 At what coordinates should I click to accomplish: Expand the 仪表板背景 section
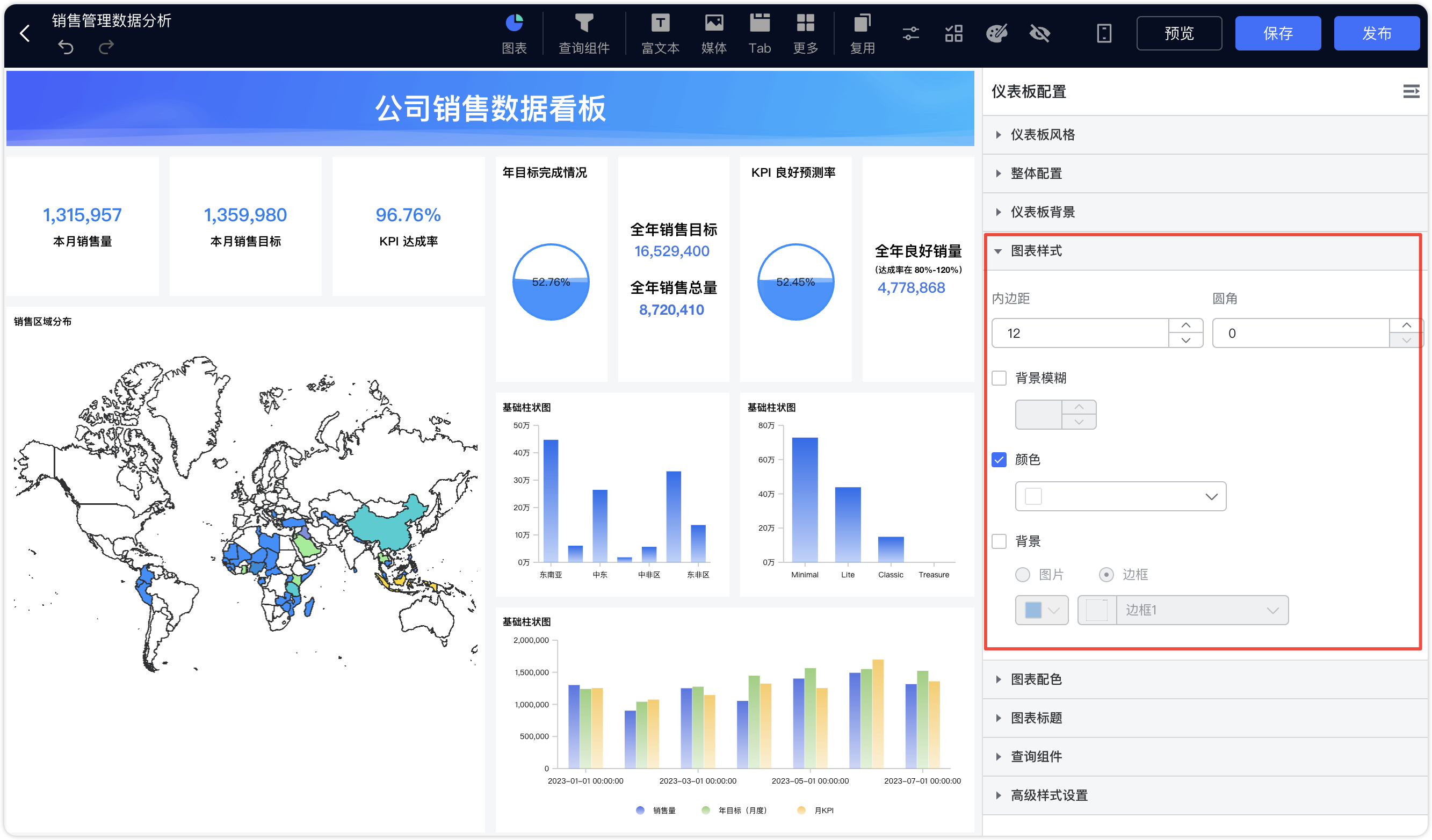(1205, 212)
